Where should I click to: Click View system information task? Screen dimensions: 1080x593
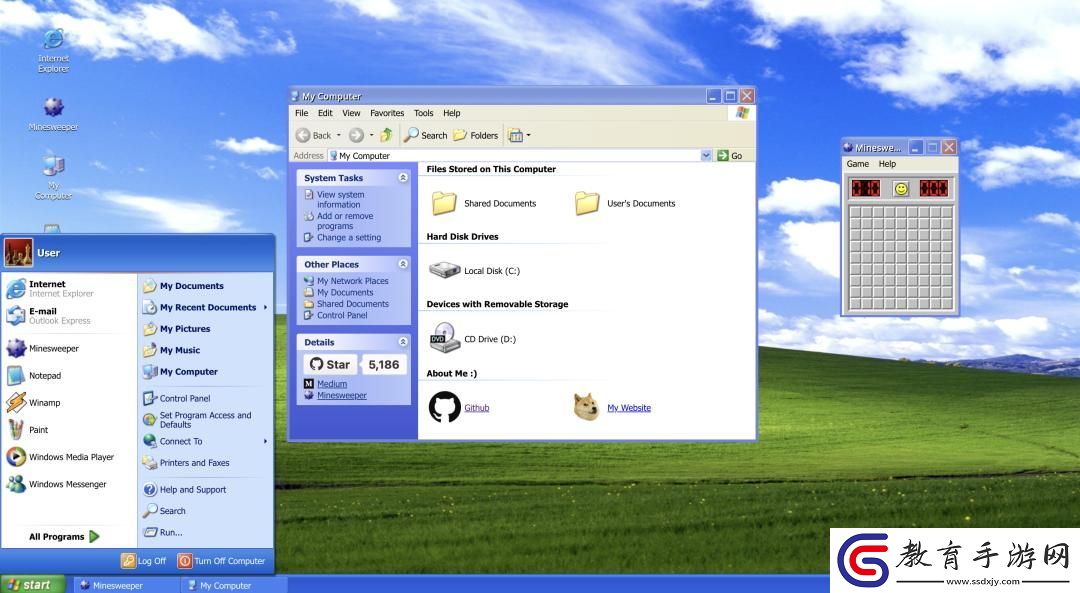coord(340,200)
